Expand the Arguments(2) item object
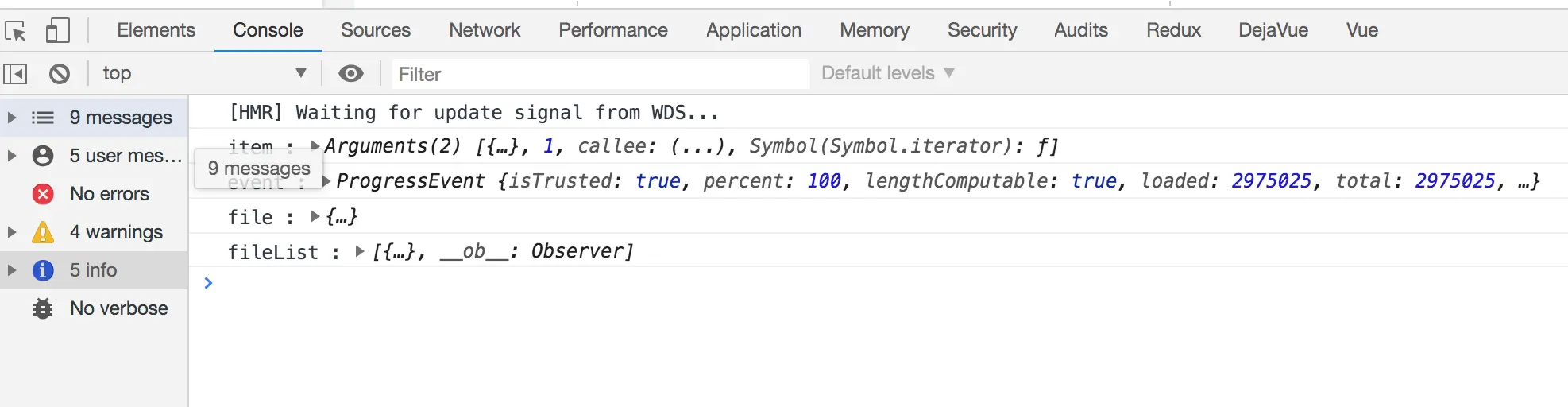The width and height of the screenshot is (1568, 407). point(315,146)
